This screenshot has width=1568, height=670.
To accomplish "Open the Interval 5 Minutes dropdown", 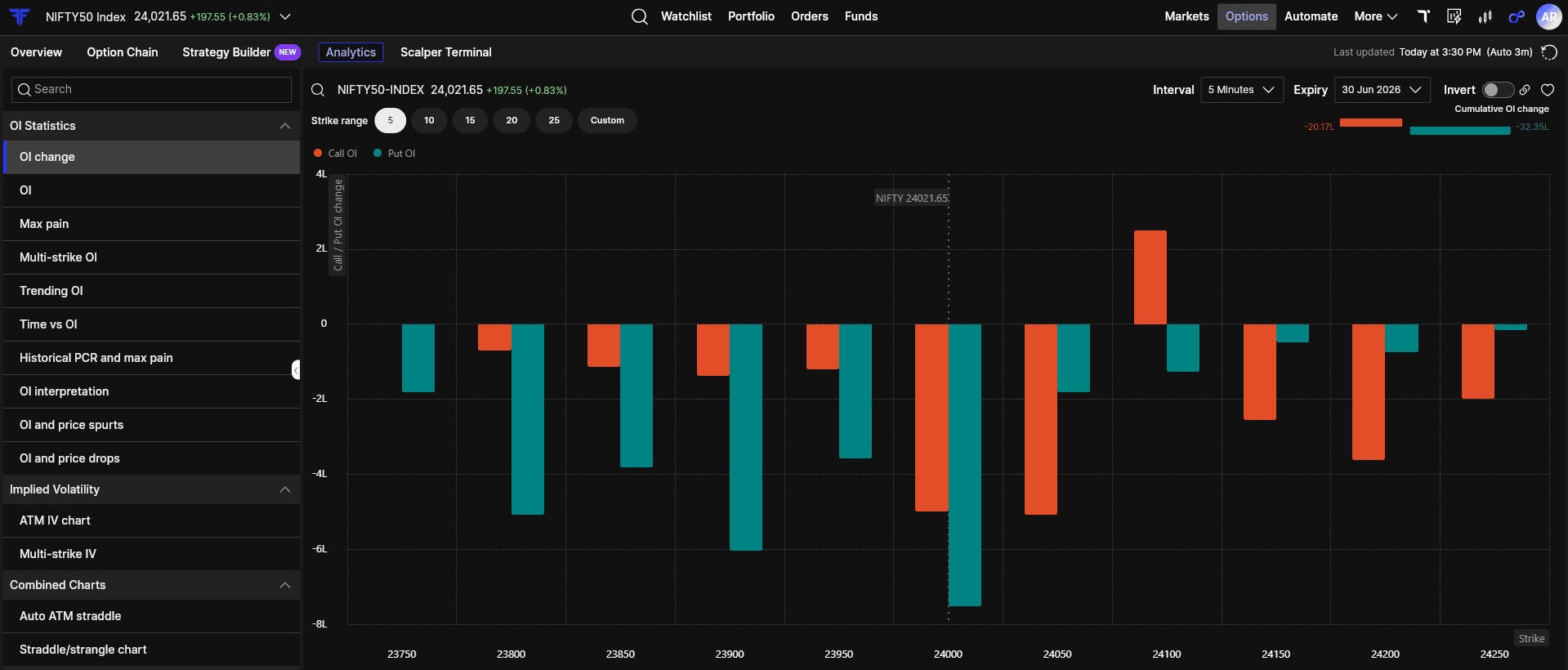I will pos(1241,90).
